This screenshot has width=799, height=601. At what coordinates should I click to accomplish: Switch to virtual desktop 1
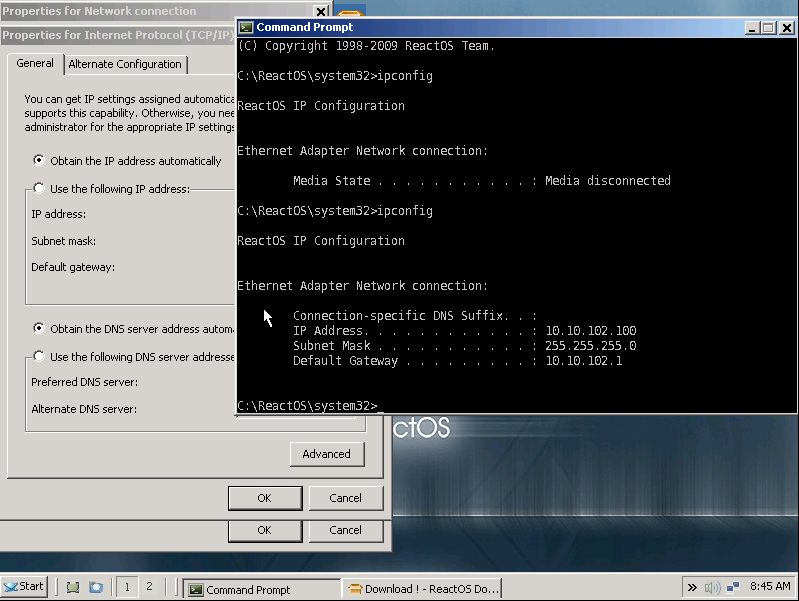pos(127,587)
